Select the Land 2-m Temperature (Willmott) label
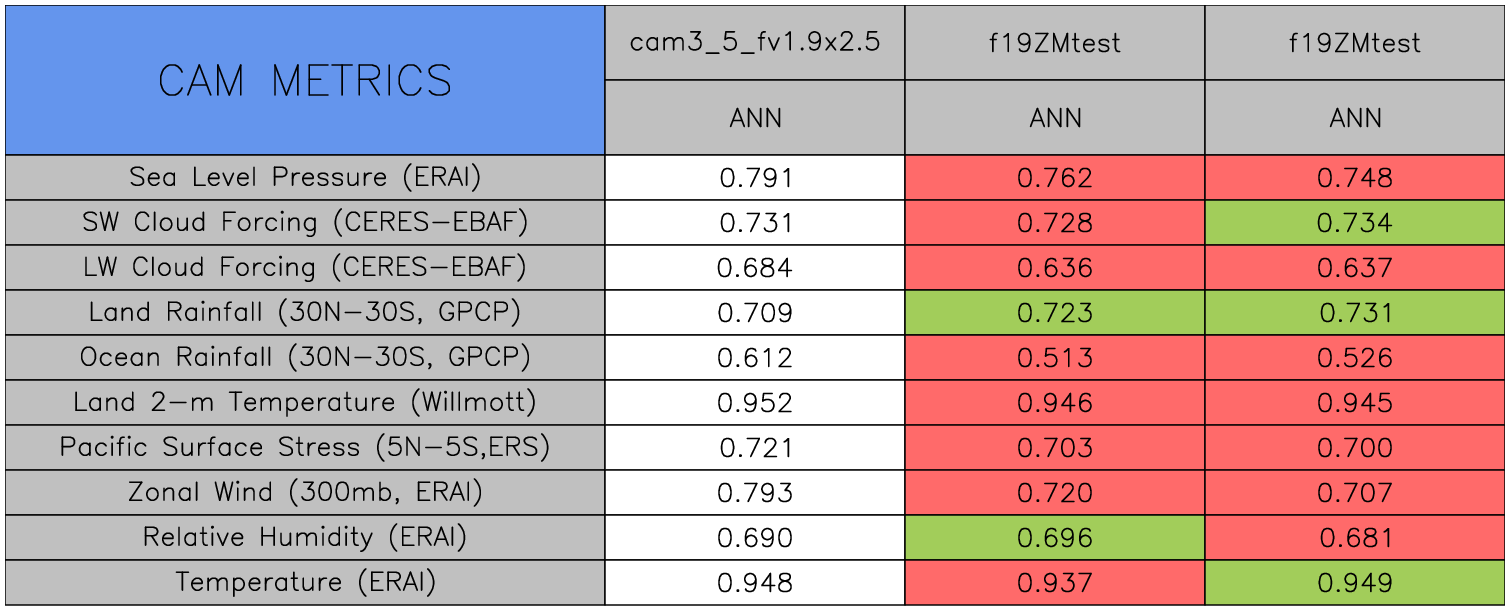1510x611 pixels. coord(305,403)
